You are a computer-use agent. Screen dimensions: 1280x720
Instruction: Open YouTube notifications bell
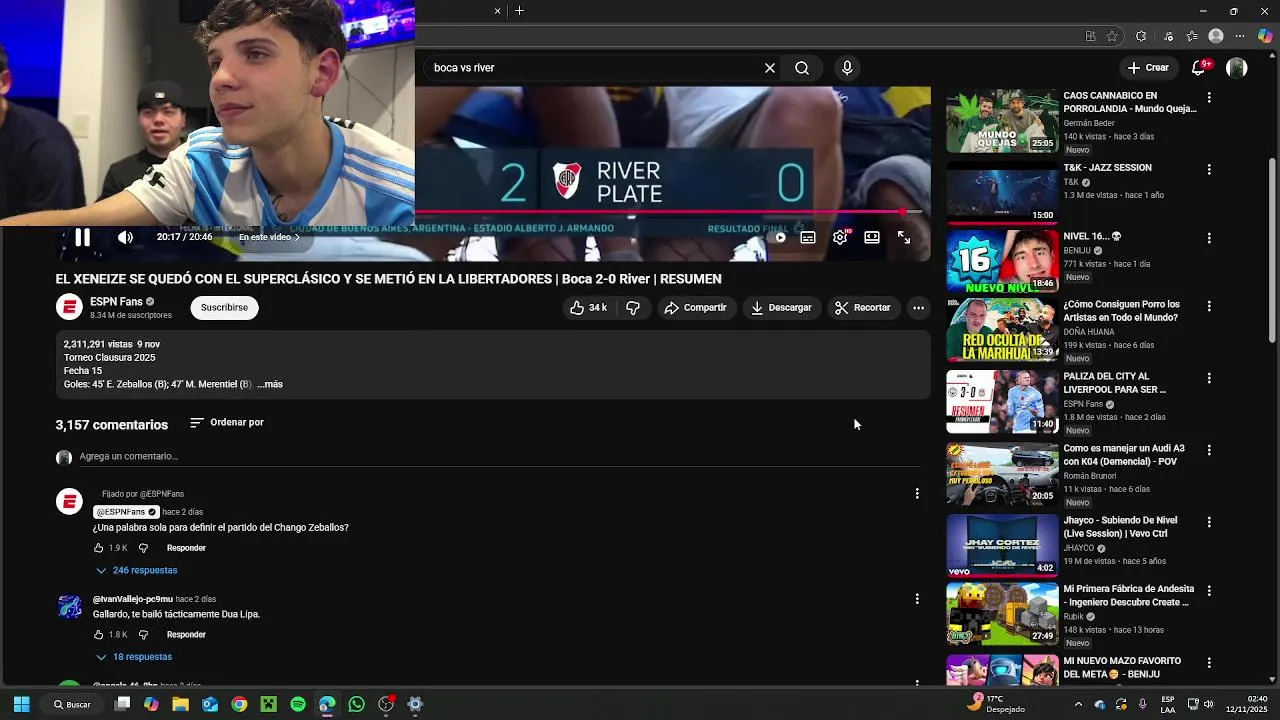click(x=1199, y=68)
